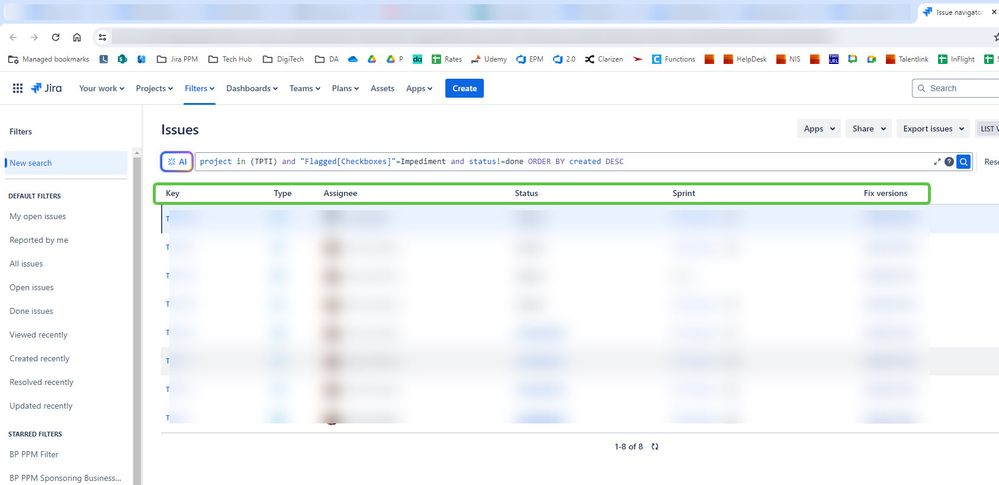Sort by the Status column header
The height and width of the screenshot is (485, 999).
point(526,193)
